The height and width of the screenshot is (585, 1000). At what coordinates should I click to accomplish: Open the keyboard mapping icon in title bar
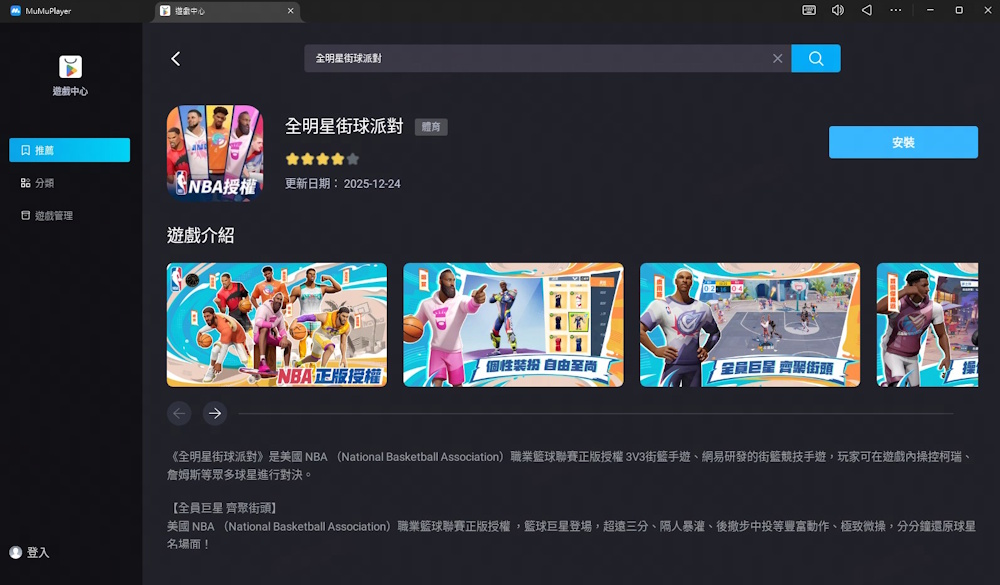809,10
